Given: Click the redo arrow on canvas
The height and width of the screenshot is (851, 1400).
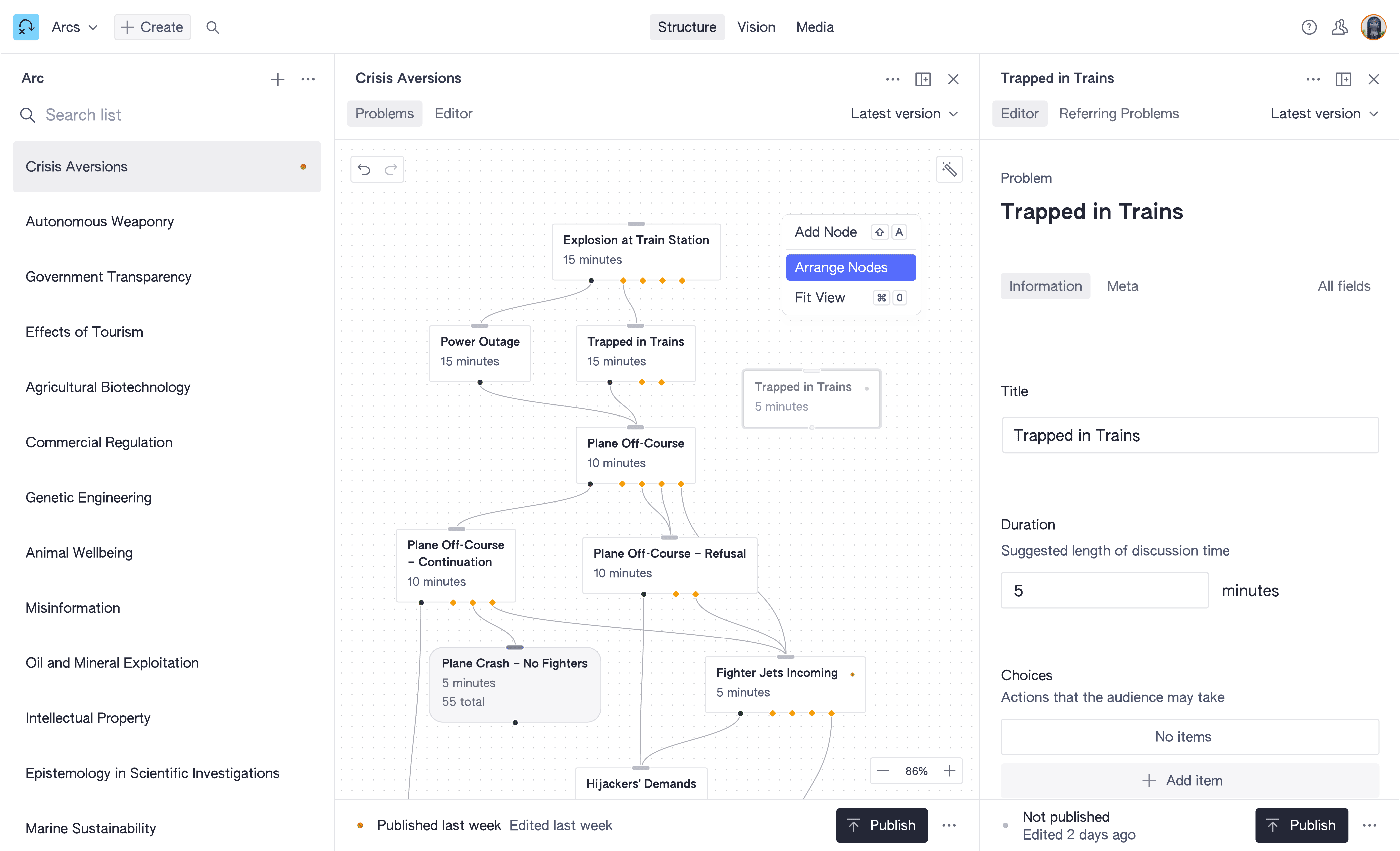Looking at the screenshot, I should coord(391,169).
